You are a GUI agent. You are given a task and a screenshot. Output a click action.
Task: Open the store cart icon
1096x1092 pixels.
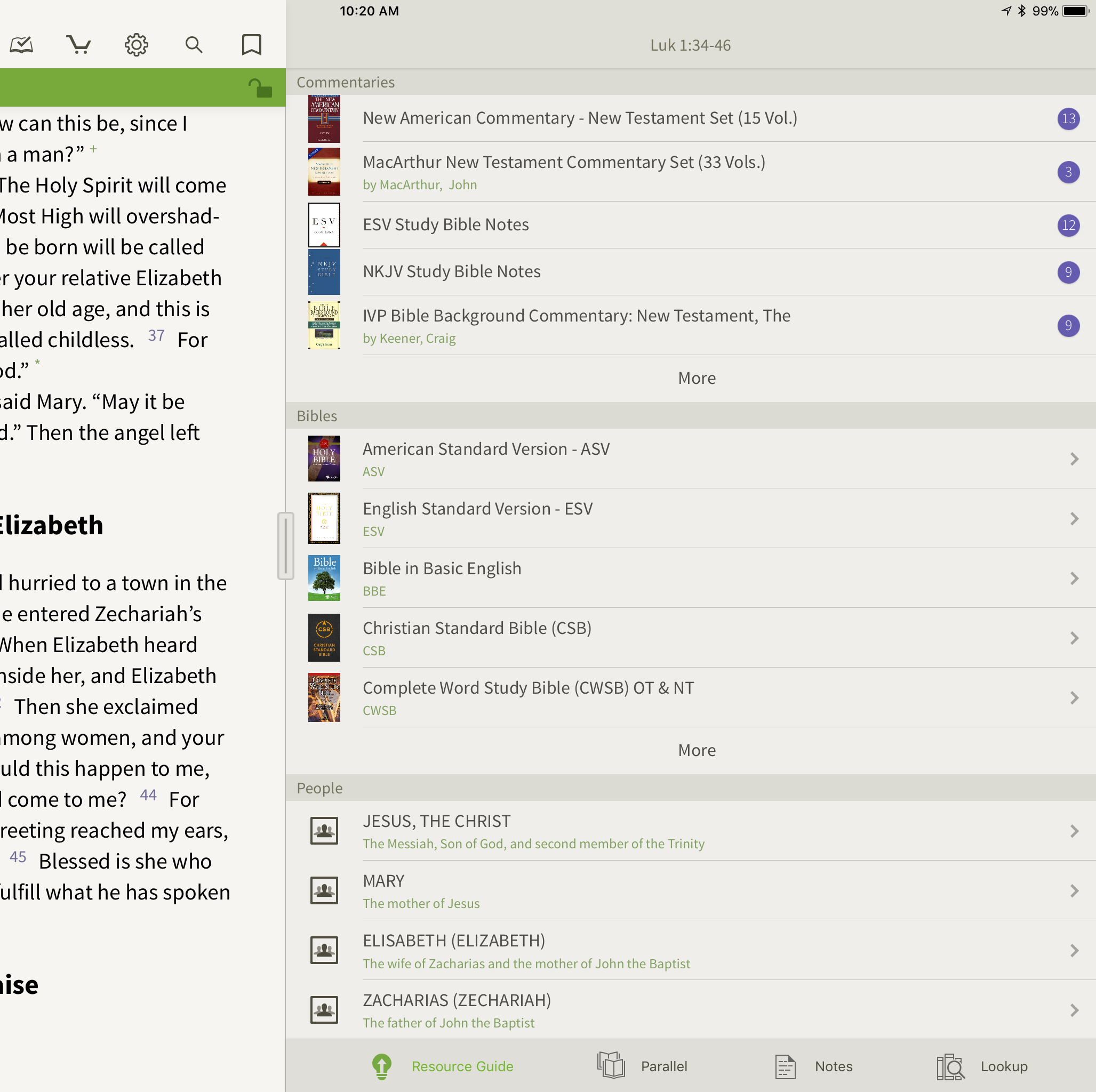coord(79,45)
